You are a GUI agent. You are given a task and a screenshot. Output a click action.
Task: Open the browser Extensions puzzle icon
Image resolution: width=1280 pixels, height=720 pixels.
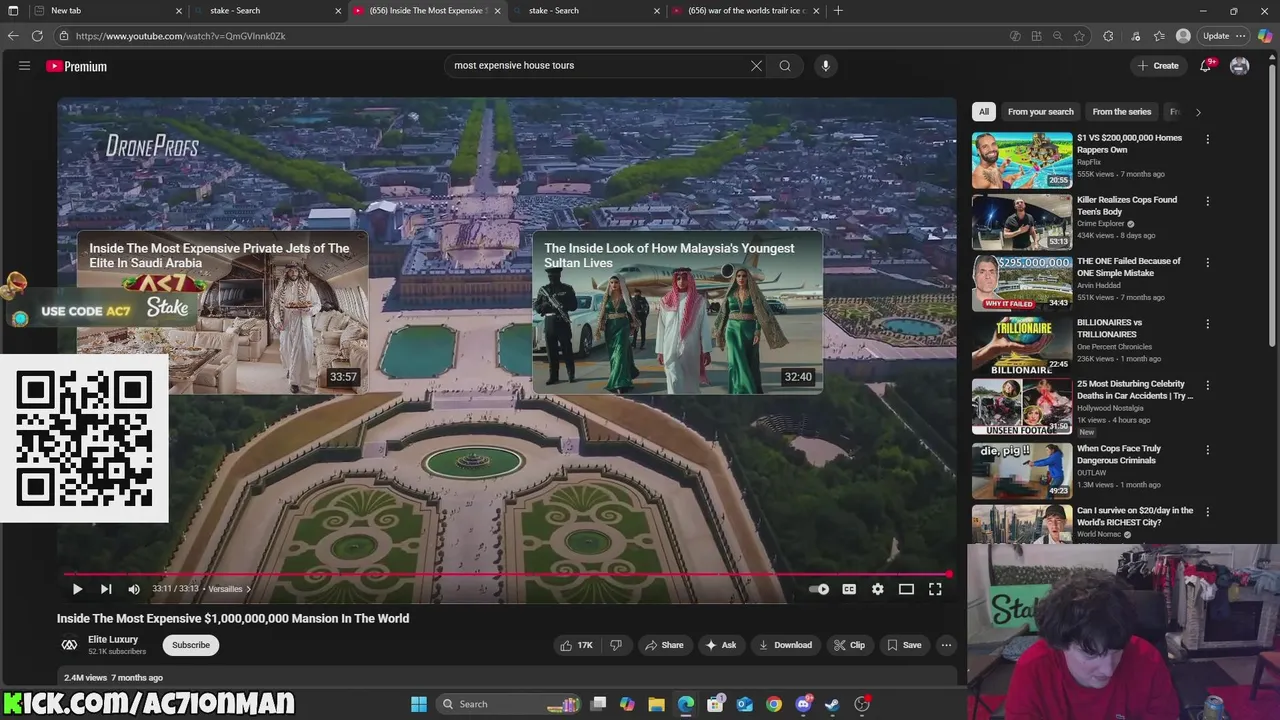click(1108, 36)
